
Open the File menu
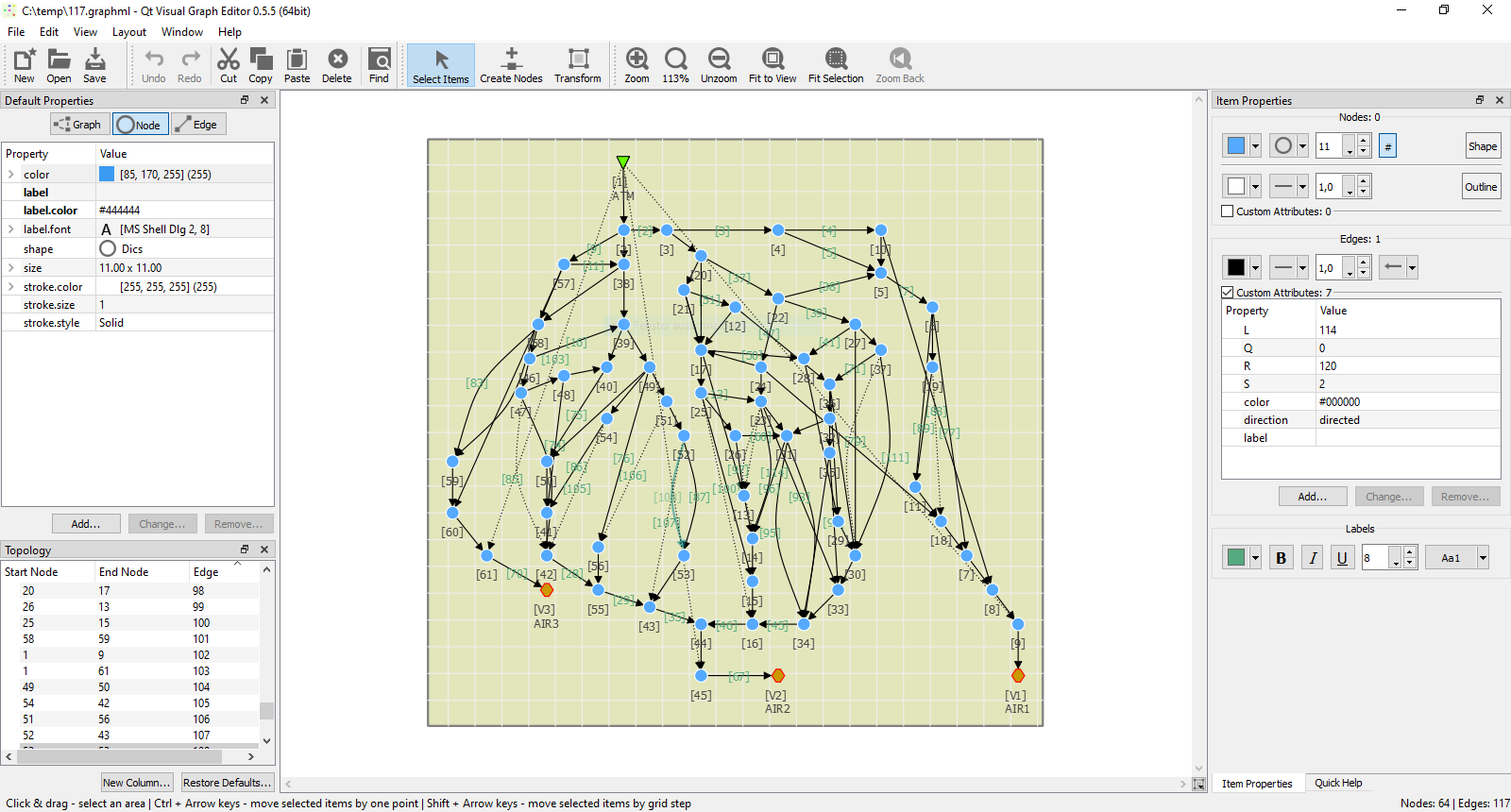click(16, 31)
